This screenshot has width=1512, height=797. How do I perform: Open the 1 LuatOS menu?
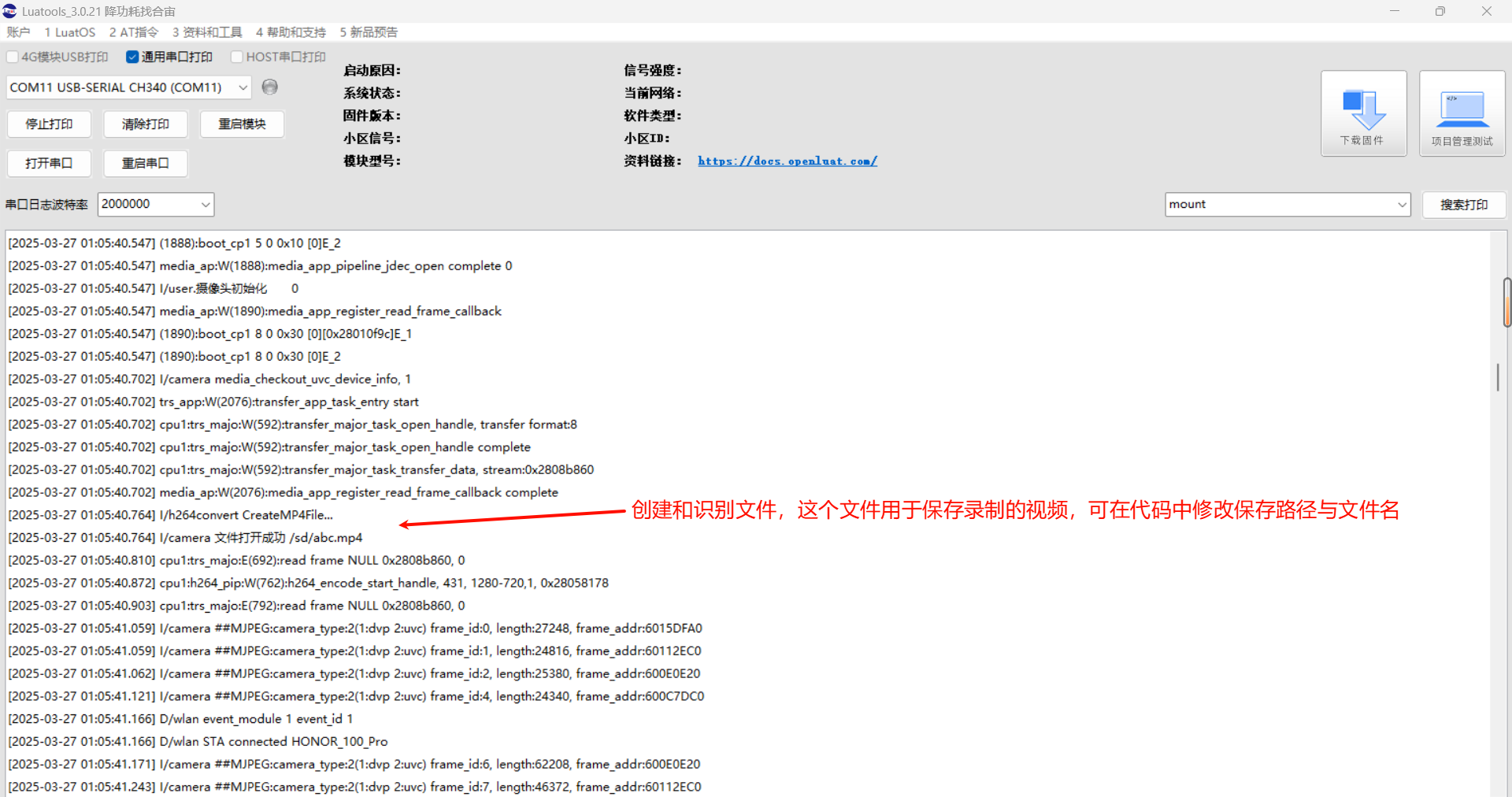coord(70,32)
